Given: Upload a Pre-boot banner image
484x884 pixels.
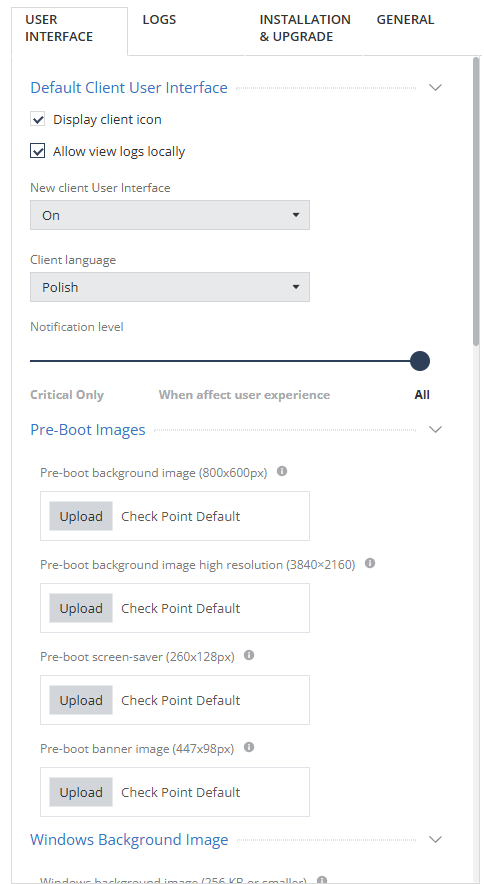Looking at the screenshot, I should pos(81,792).
